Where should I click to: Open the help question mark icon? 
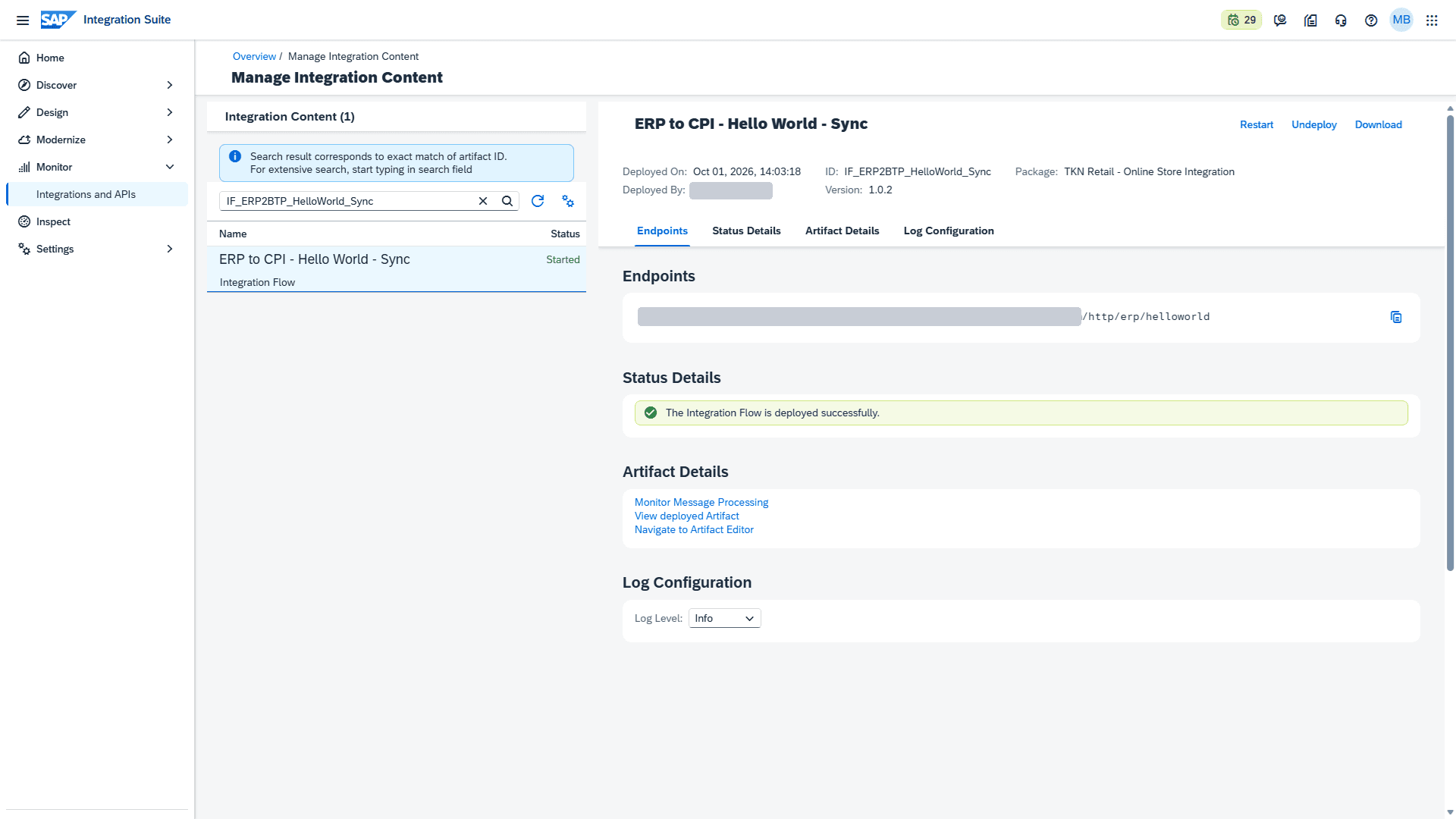tap(1371, 20)
